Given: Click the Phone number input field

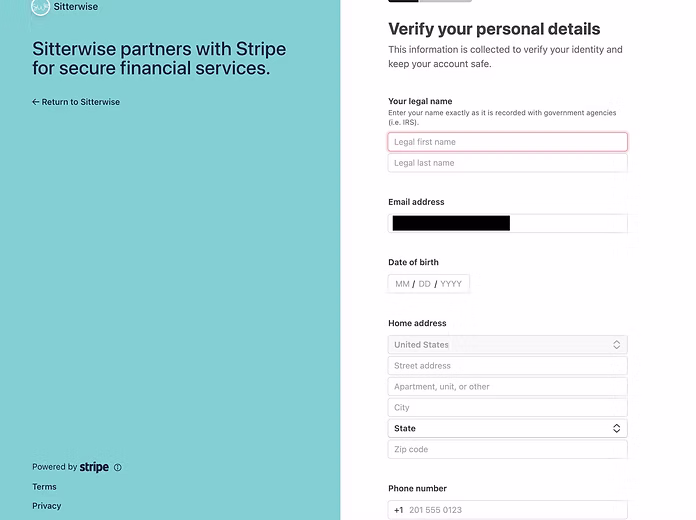Looking at the screenshot, I should [x=515, y=510].
